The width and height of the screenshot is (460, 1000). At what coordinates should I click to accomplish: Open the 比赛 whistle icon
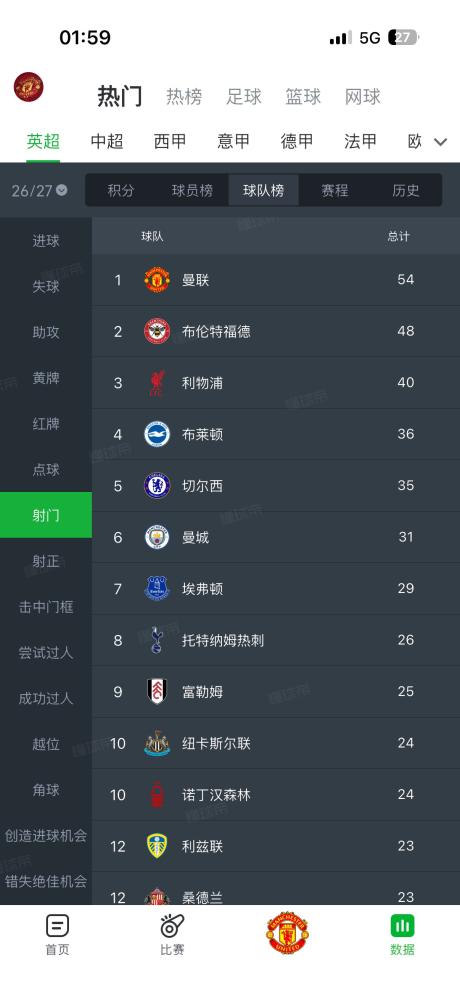[x=172, y=925]
